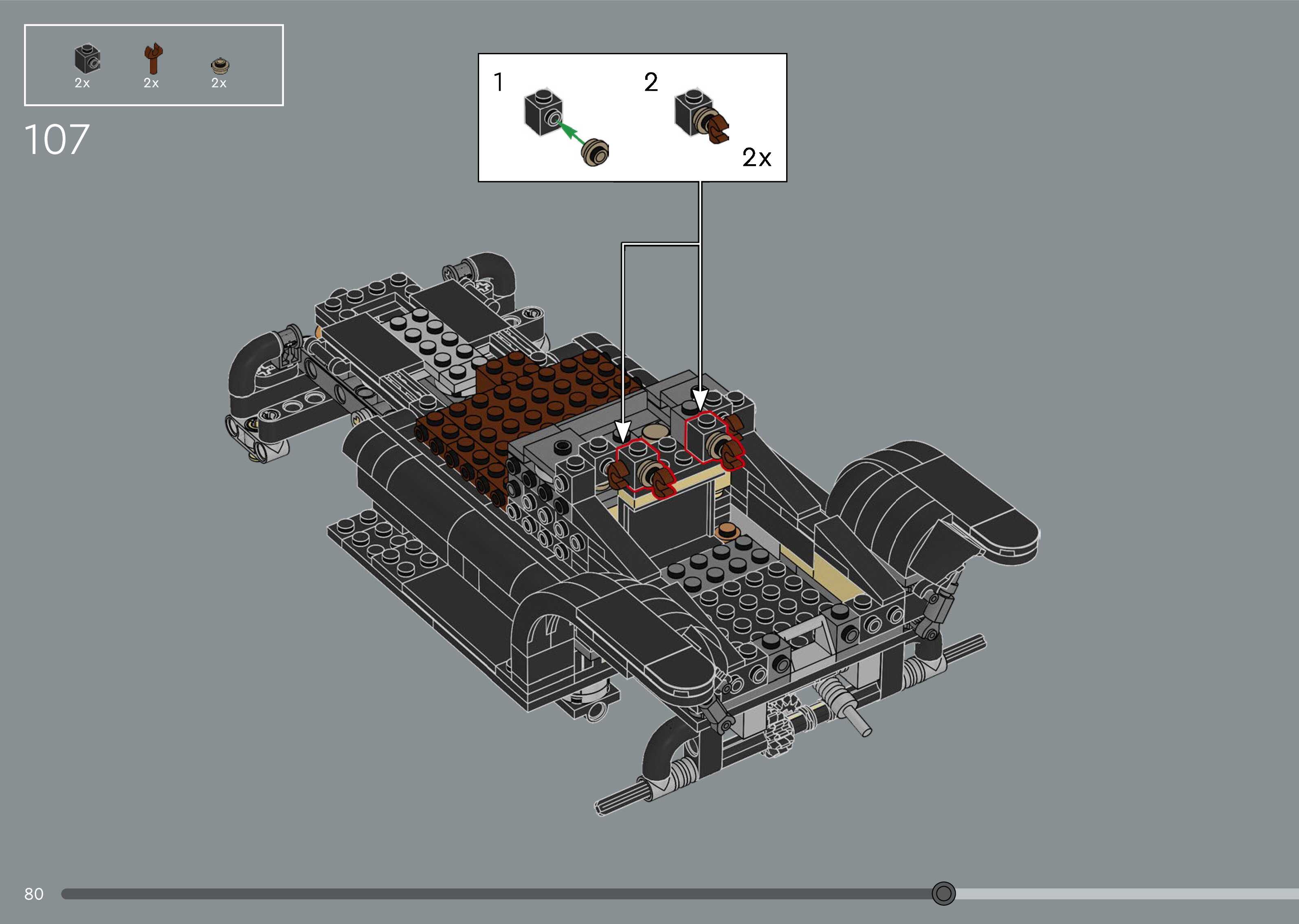
Task: Click the progress slider's circular handle
Action: point(943,893)
